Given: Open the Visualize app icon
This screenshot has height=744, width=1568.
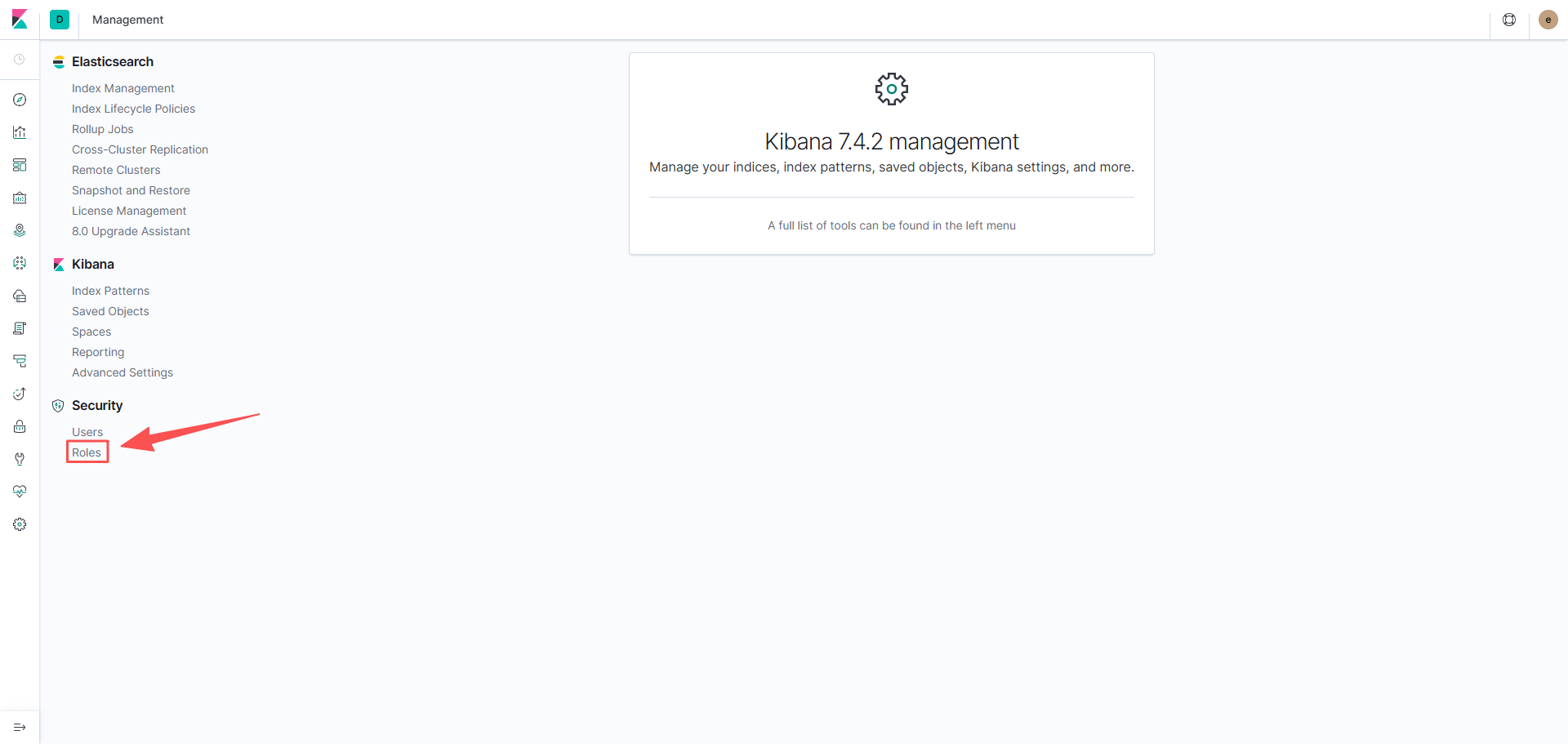Looking at the screenshot, I should (20, 132).
